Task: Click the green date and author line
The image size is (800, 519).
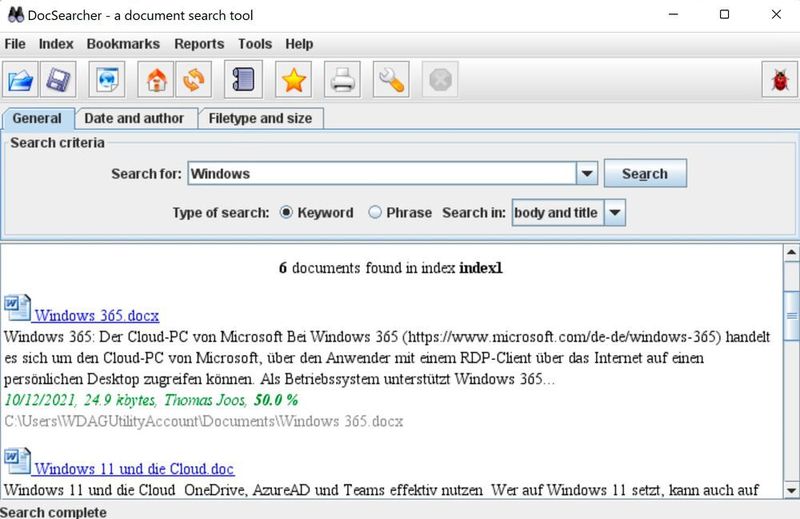Action: click(x=151, y=400)
